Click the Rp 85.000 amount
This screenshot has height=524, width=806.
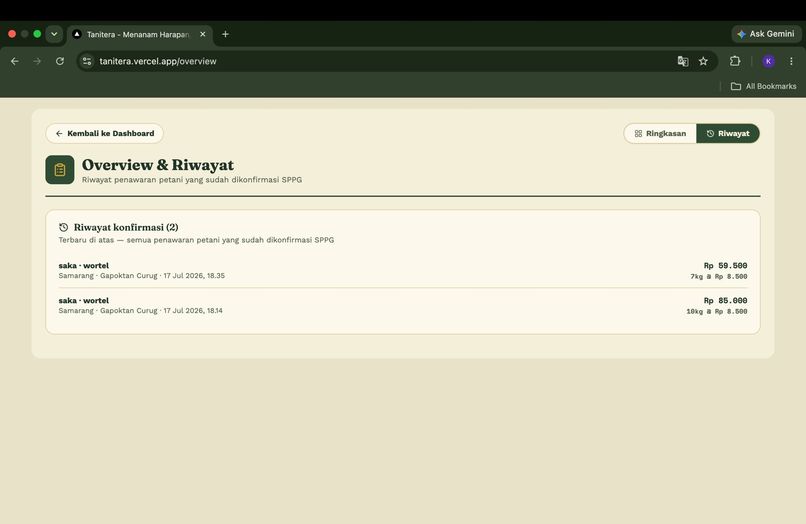pyautogui.click(x=725, y=300)
